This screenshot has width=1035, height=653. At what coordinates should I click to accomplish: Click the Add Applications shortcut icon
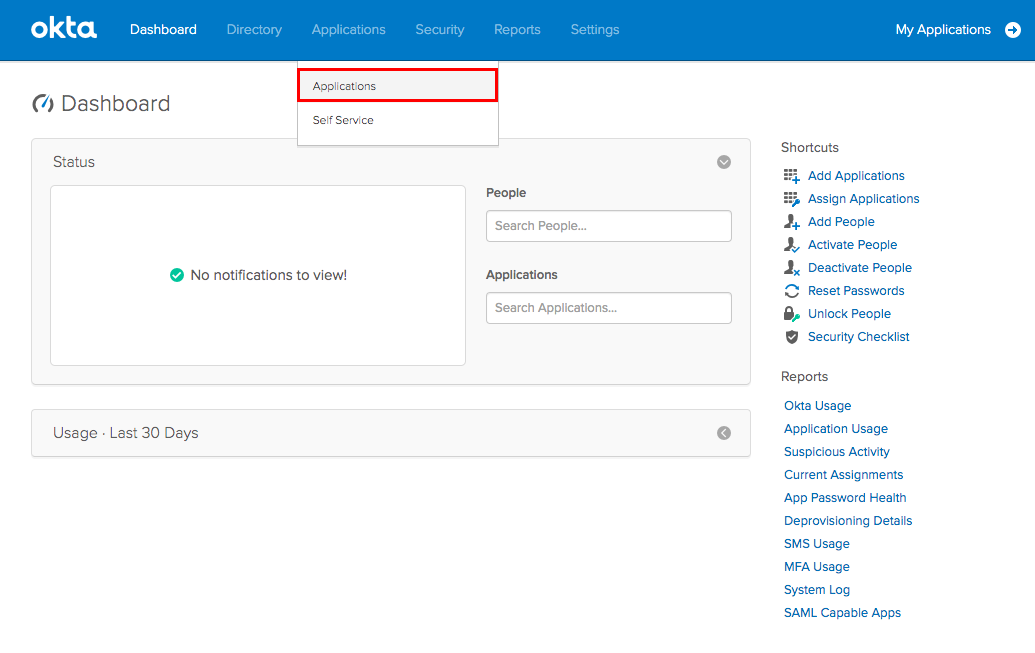click(792, 176)
